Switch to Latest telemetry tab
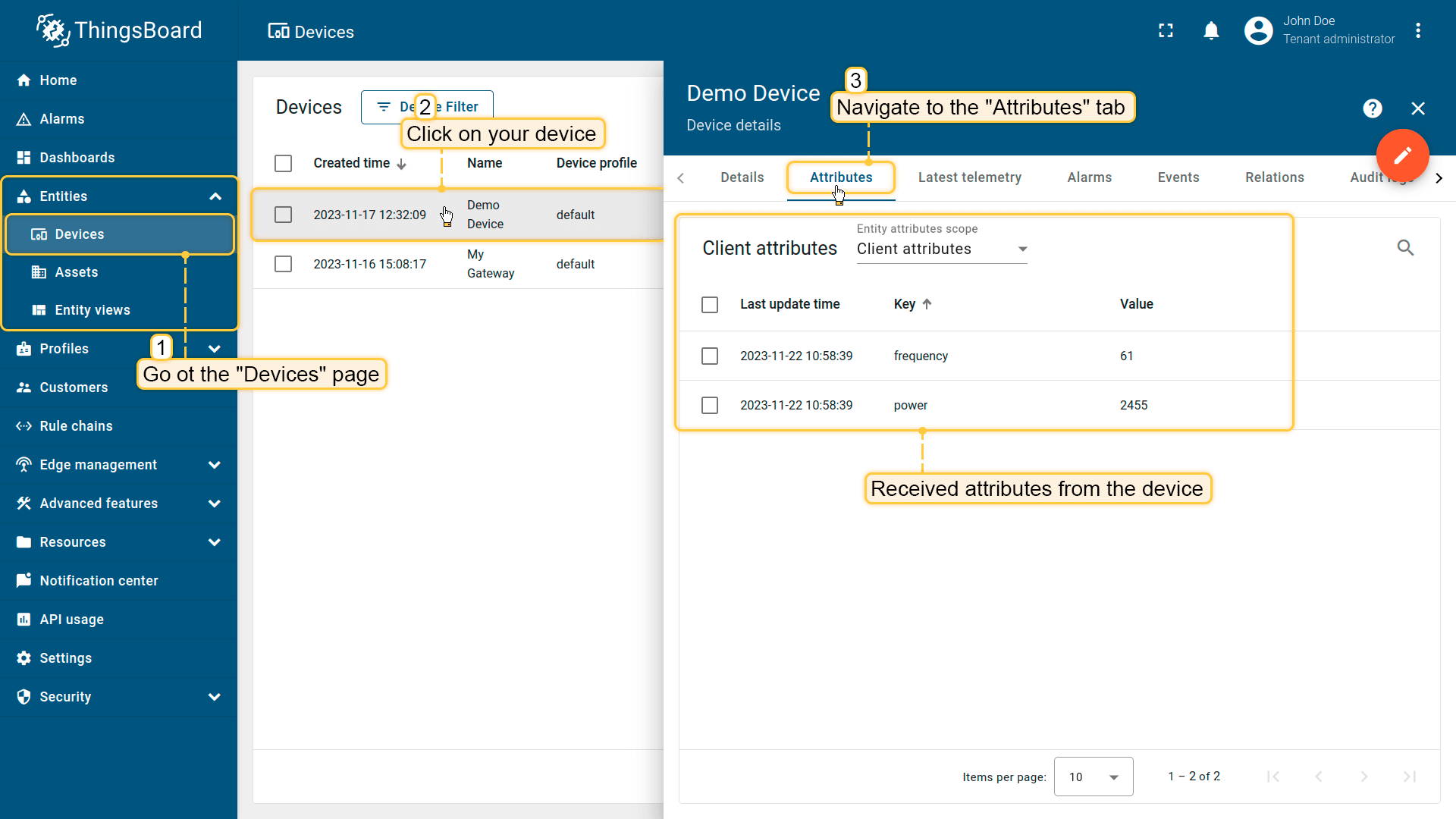 pyautogui.click(x=969, y=177)
